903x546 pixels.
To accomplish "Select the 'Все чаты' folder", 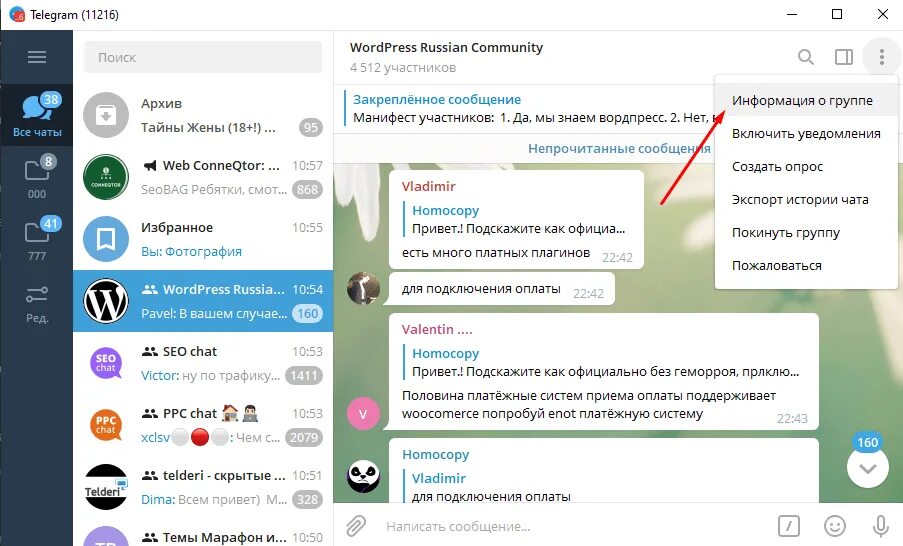I will pyautogui.click(x=37, y=115).
